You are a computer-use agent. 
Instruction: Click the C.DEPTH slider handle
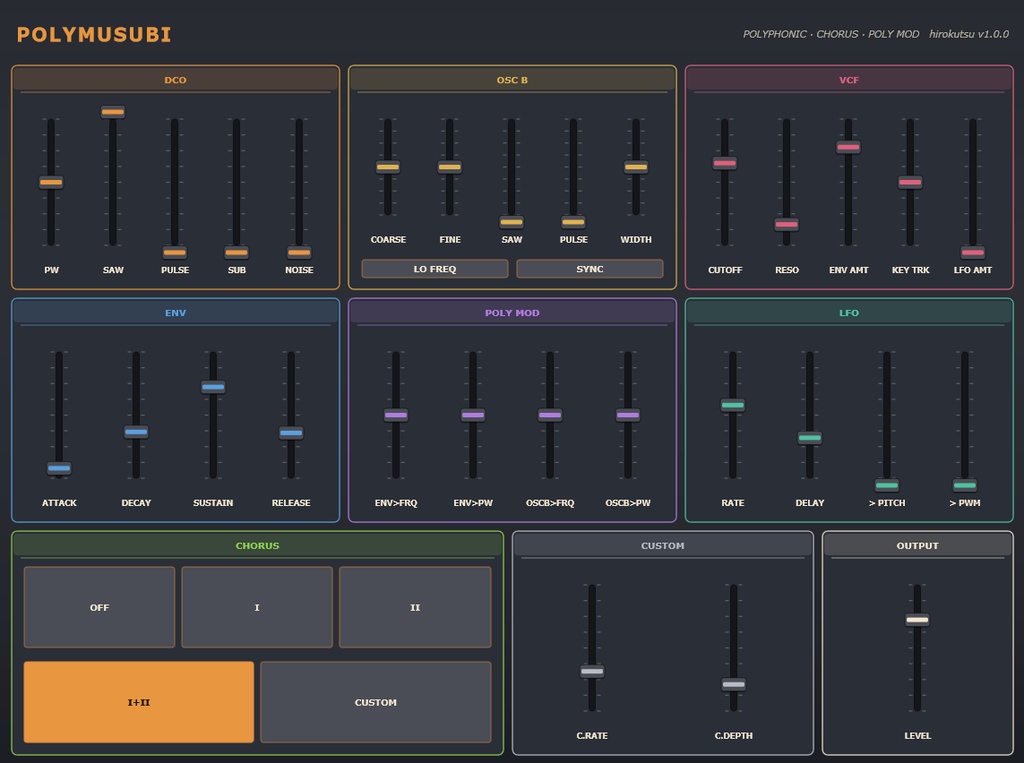[x=733, y=685]
